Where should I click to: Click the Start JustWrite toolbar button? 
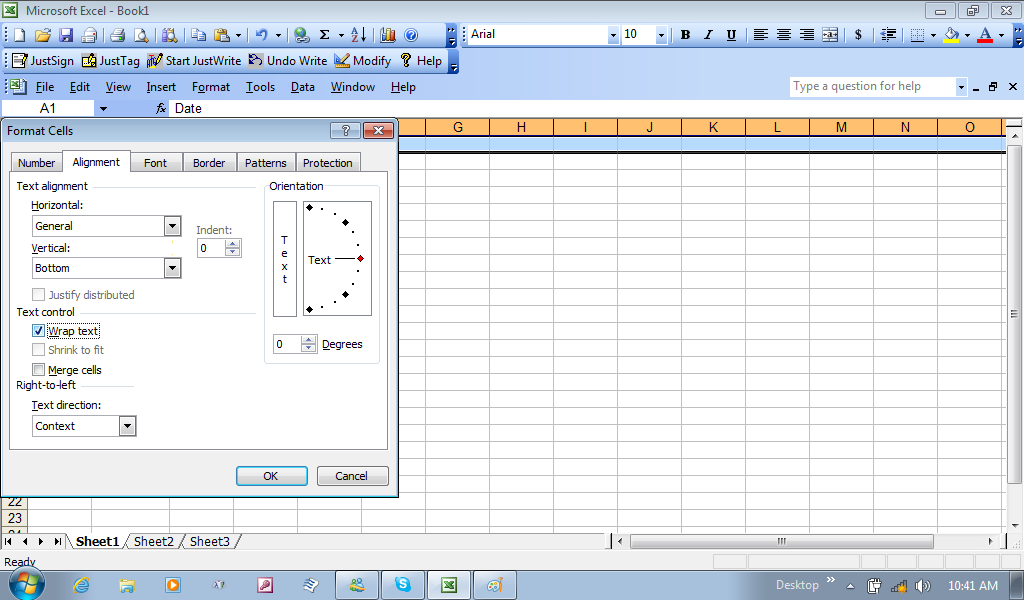pos(194,61)
